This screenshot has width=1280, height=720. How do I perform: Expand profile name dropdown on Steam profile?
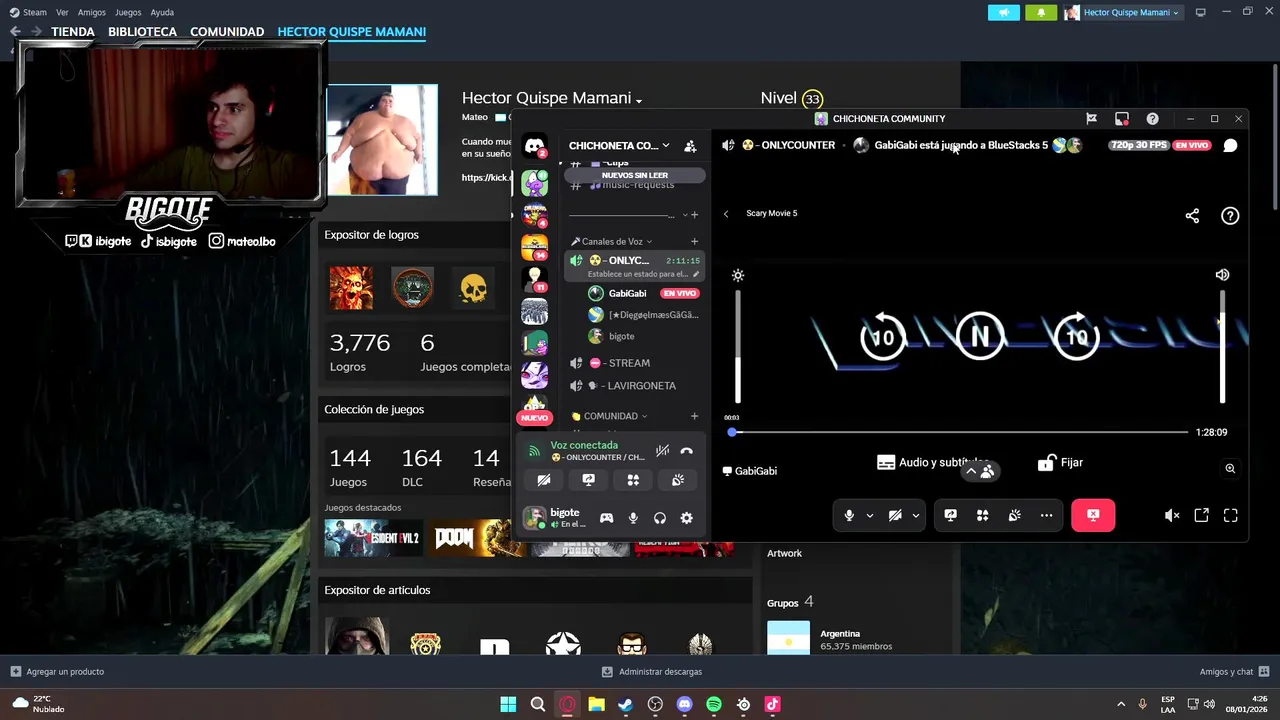click(x=638, y=100)
